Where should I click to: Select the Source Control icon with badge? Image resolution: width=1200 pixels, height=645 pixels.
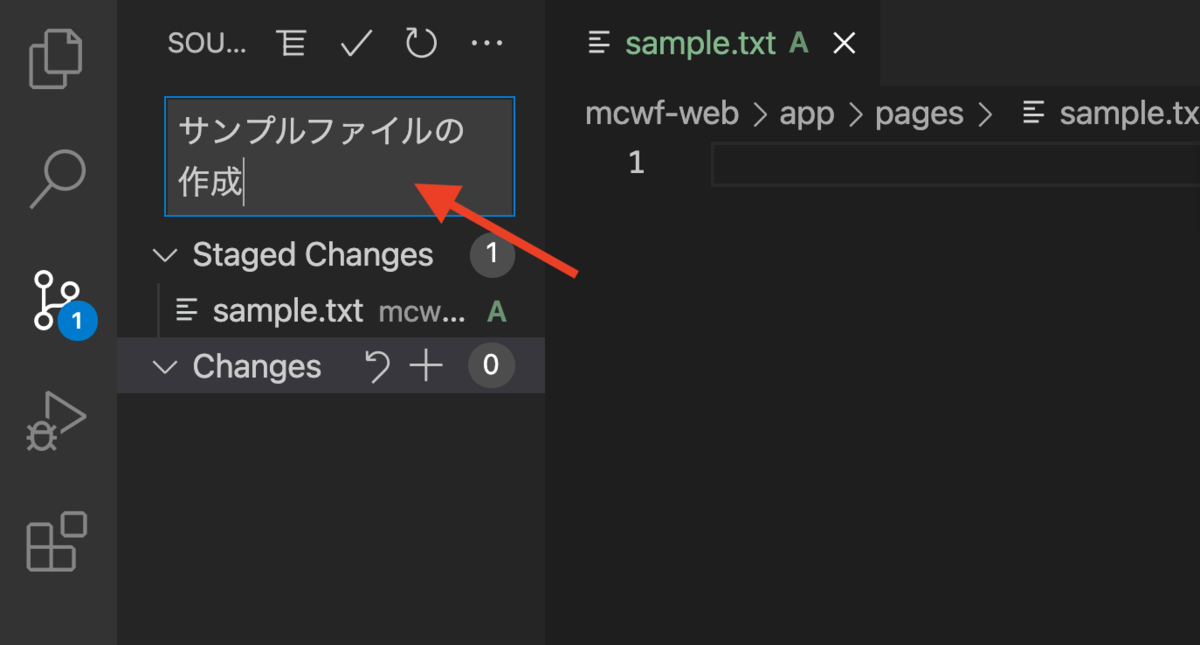(57, 299)
